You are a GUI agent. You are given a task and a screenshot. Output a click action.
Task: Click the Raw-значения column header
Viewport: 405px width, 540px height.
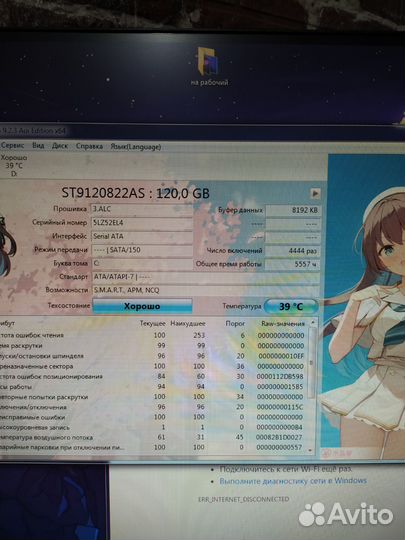[283, 323]
